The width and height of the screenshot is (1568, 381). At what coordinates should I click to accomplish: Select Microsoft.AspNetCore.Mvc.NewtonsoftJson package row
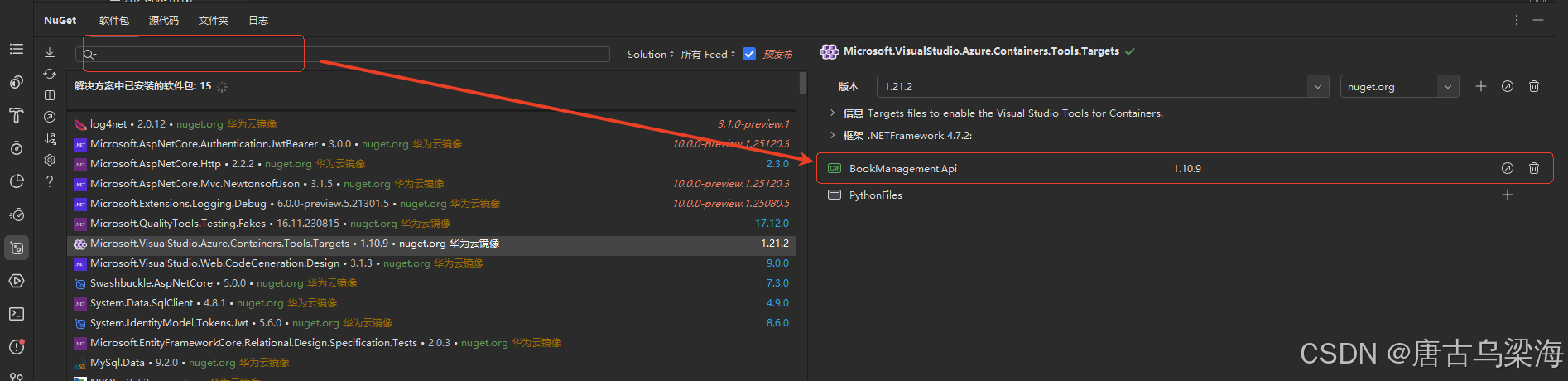pos(431,184)
